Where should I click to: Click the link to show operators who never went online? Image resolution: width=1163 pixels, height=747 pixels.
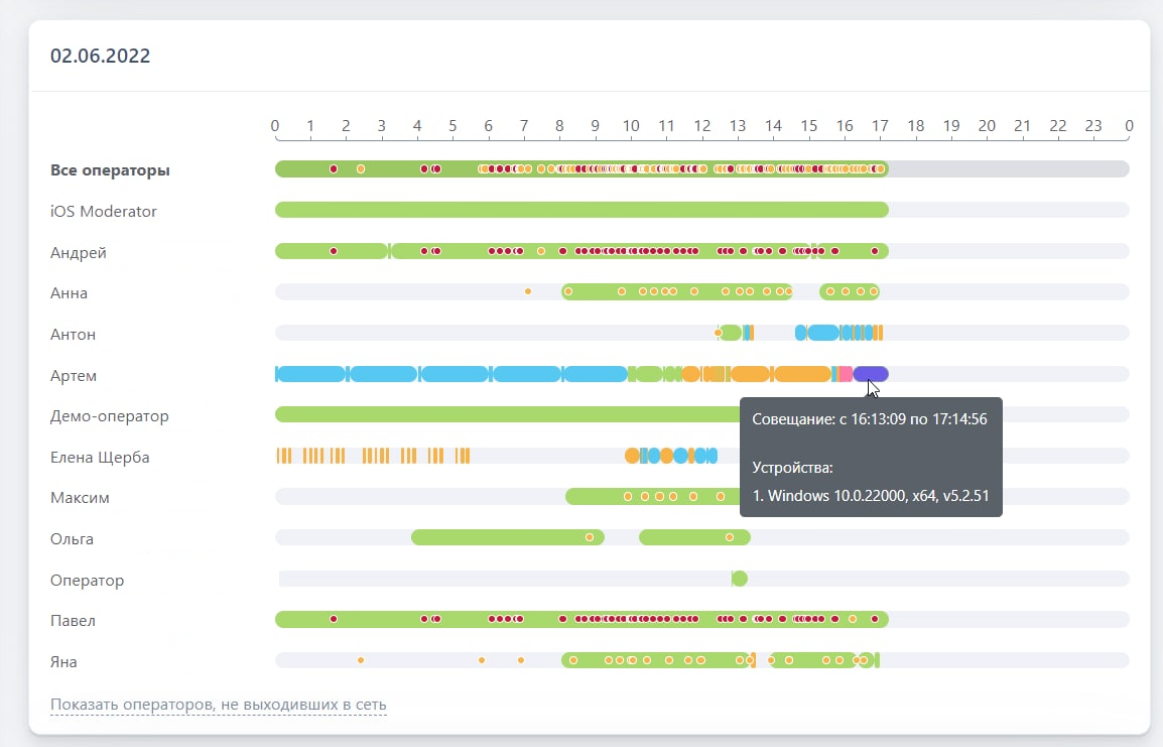(218, 705)
